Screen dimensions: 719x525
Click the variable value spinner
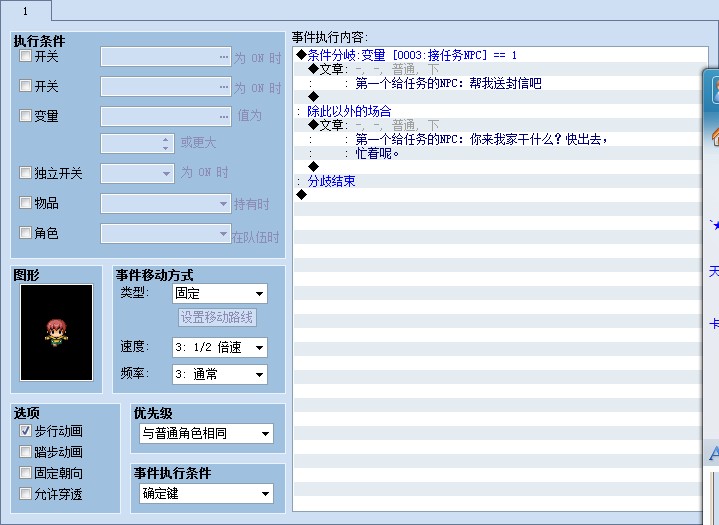coord(137,144)
